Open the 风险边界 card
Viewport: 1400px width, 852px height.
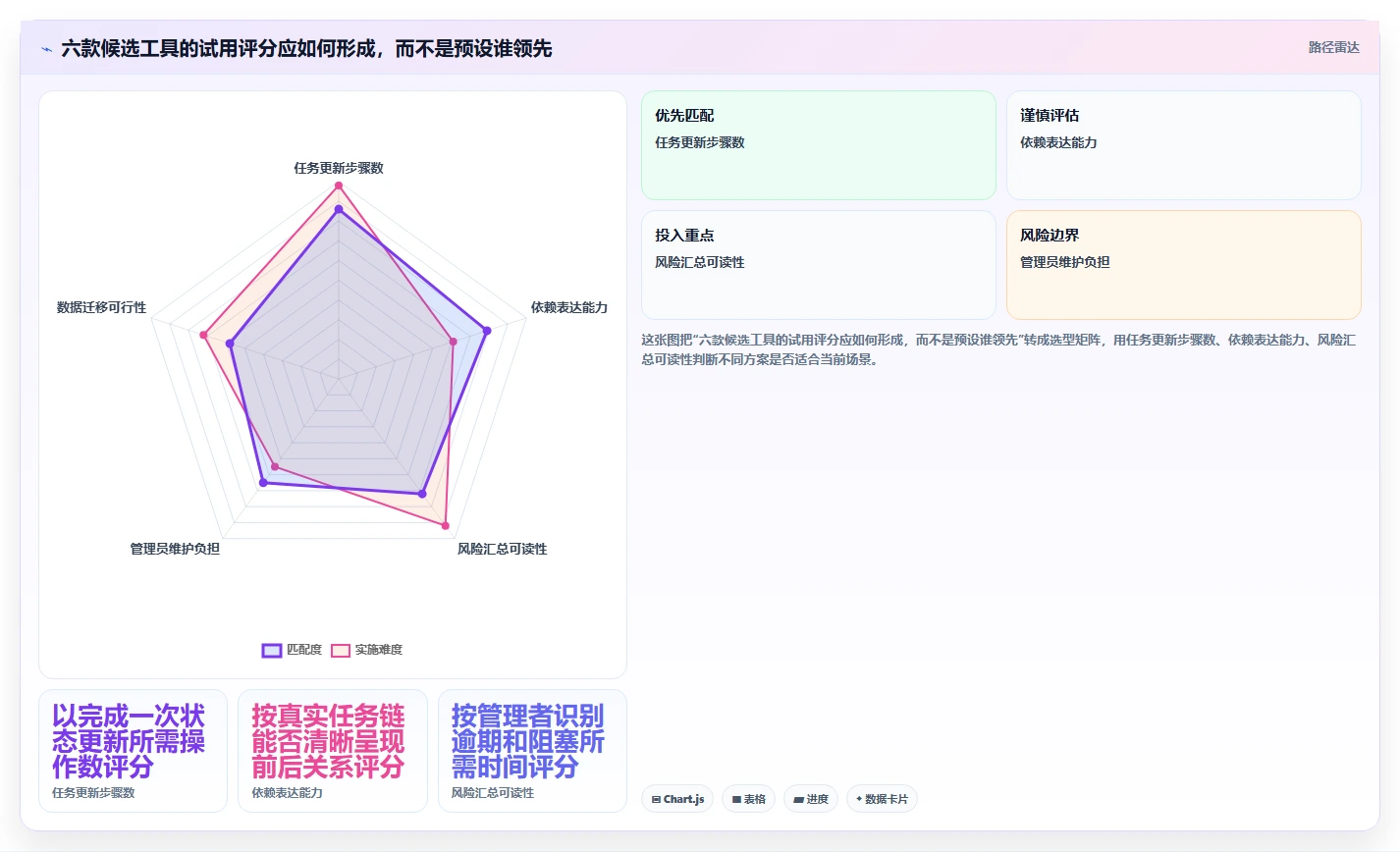pos(1184,265)
